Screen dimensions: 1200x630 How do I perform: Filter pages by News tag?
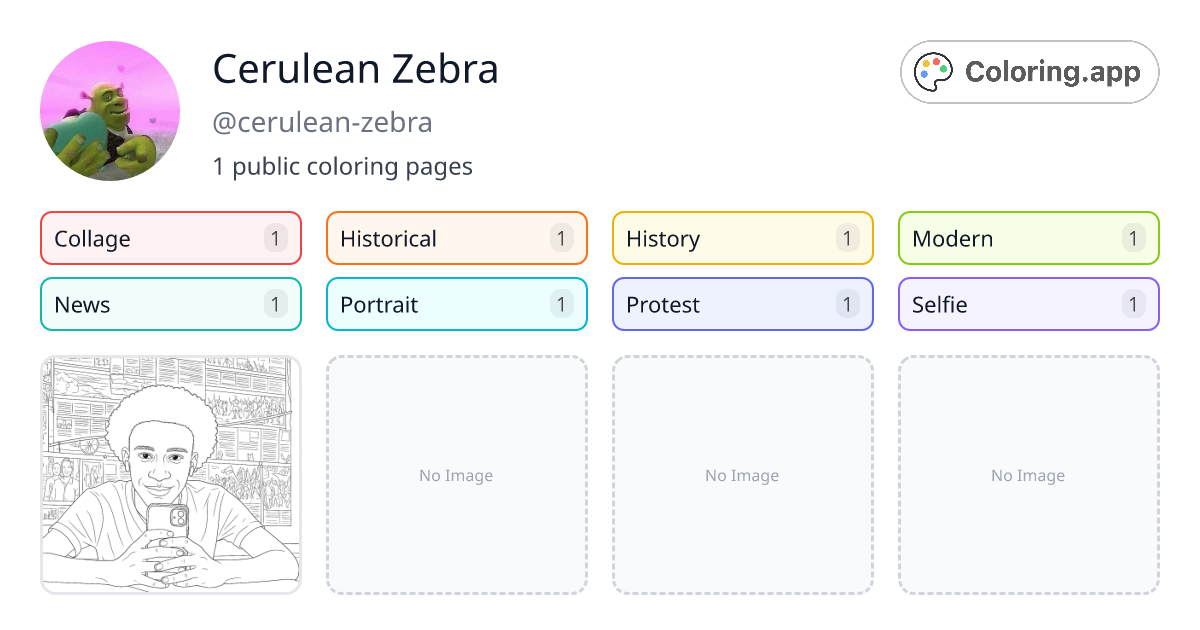(x=170, y=304)
